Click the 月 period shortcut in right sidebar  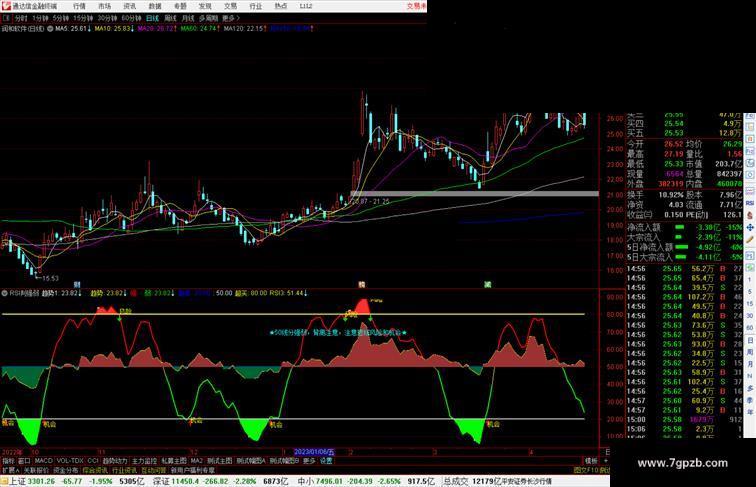coord(750,364)
